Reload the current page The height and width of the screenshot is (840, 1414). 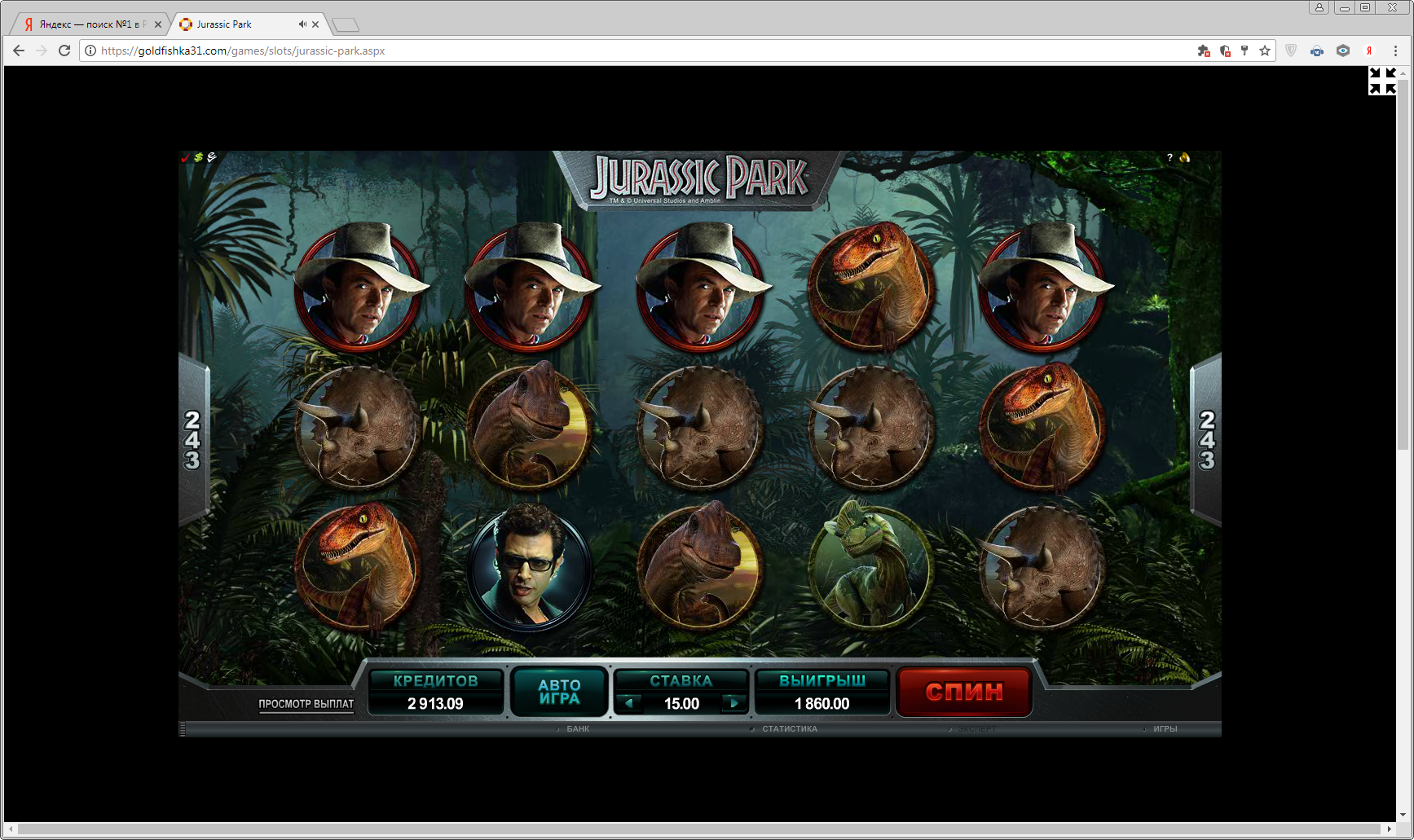64,51
